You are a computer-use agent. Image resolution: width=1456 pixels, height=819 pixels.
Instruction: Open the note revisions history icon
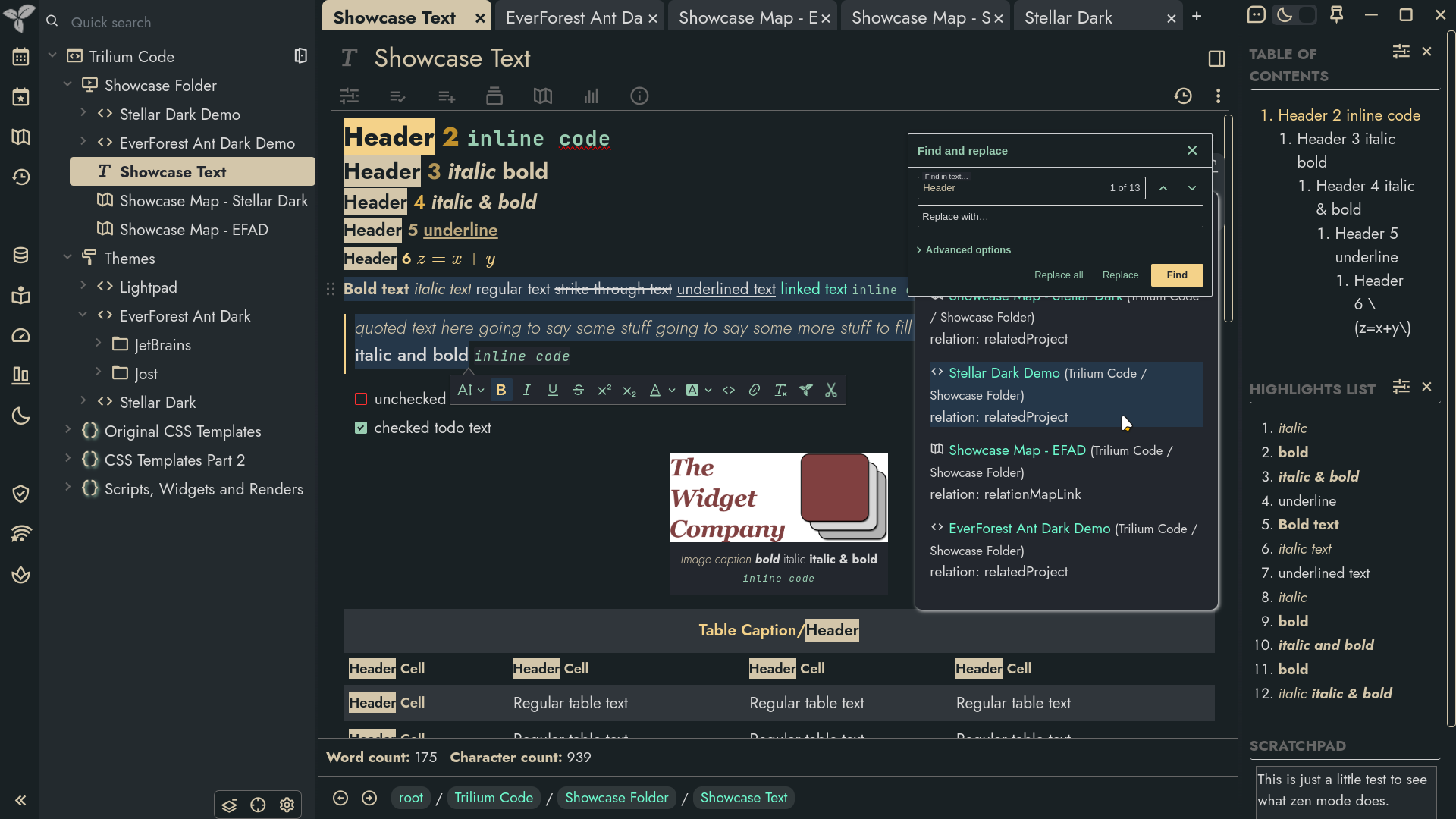click(x=1183, y=96)
